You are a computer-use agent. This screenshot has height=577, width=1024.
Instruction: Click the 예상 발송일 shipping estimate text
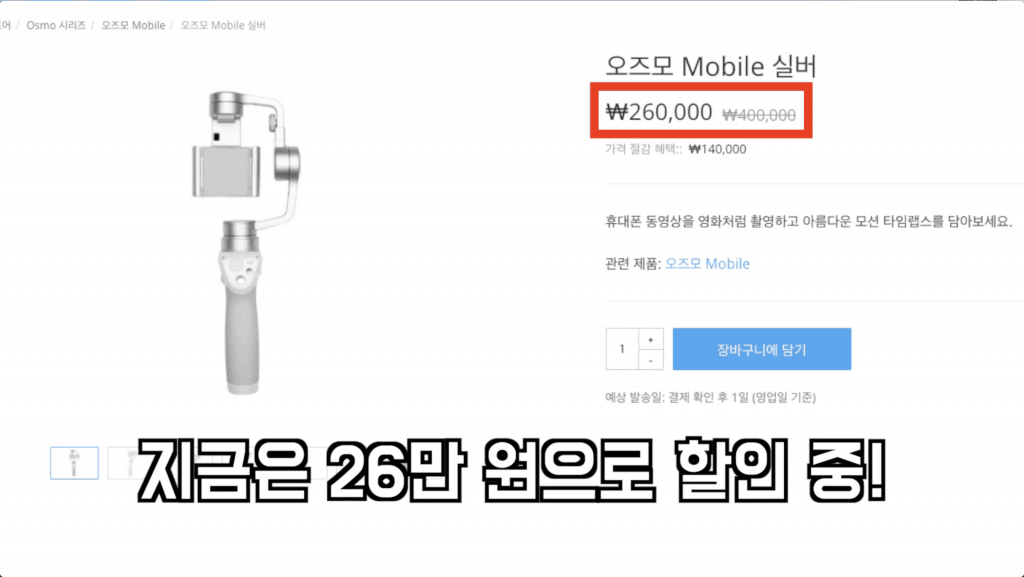711,397
